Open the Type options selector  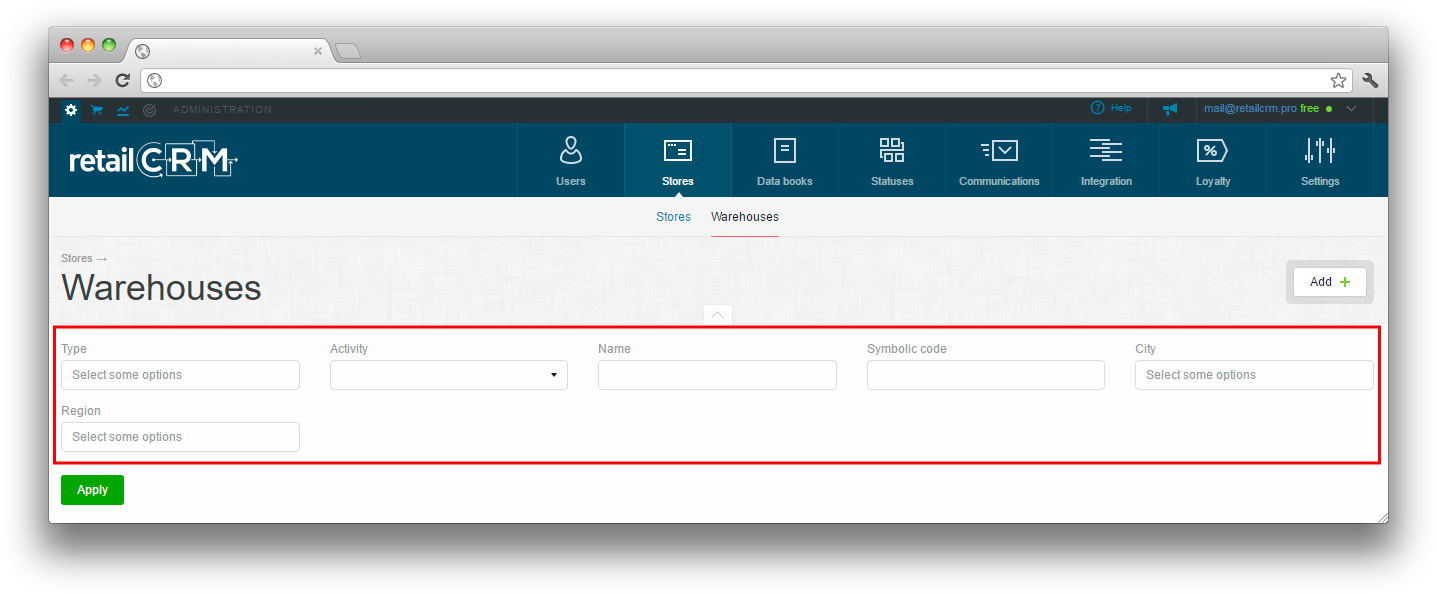180,375
